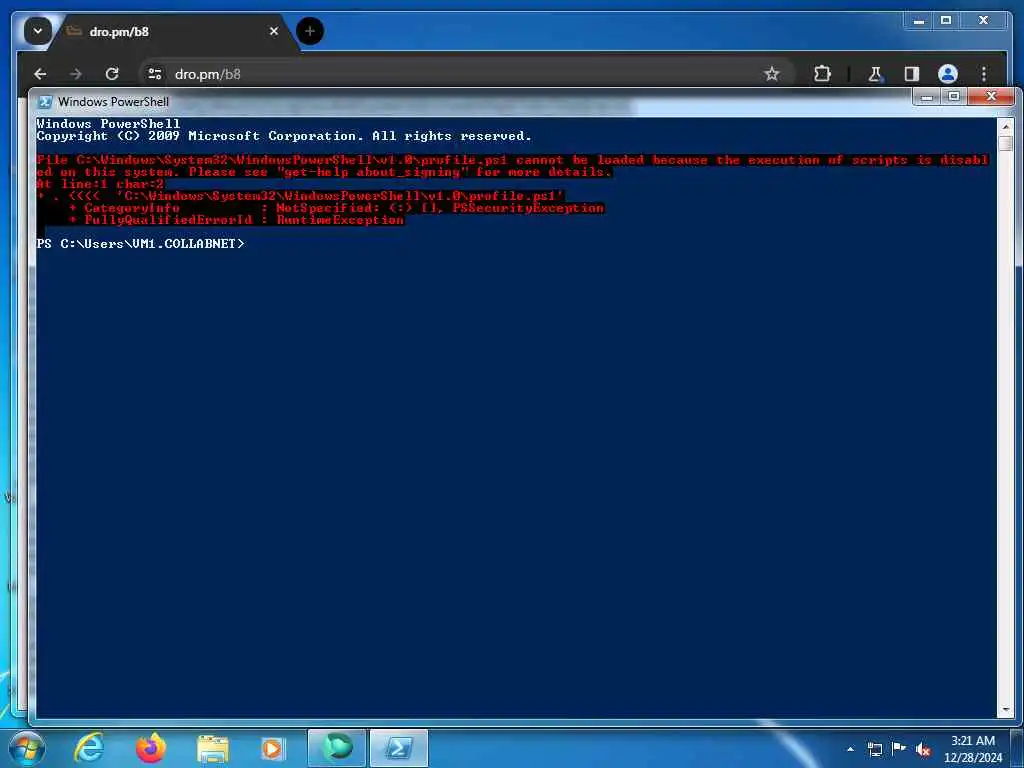Launch Firefox from taskbar

point(151,748)
